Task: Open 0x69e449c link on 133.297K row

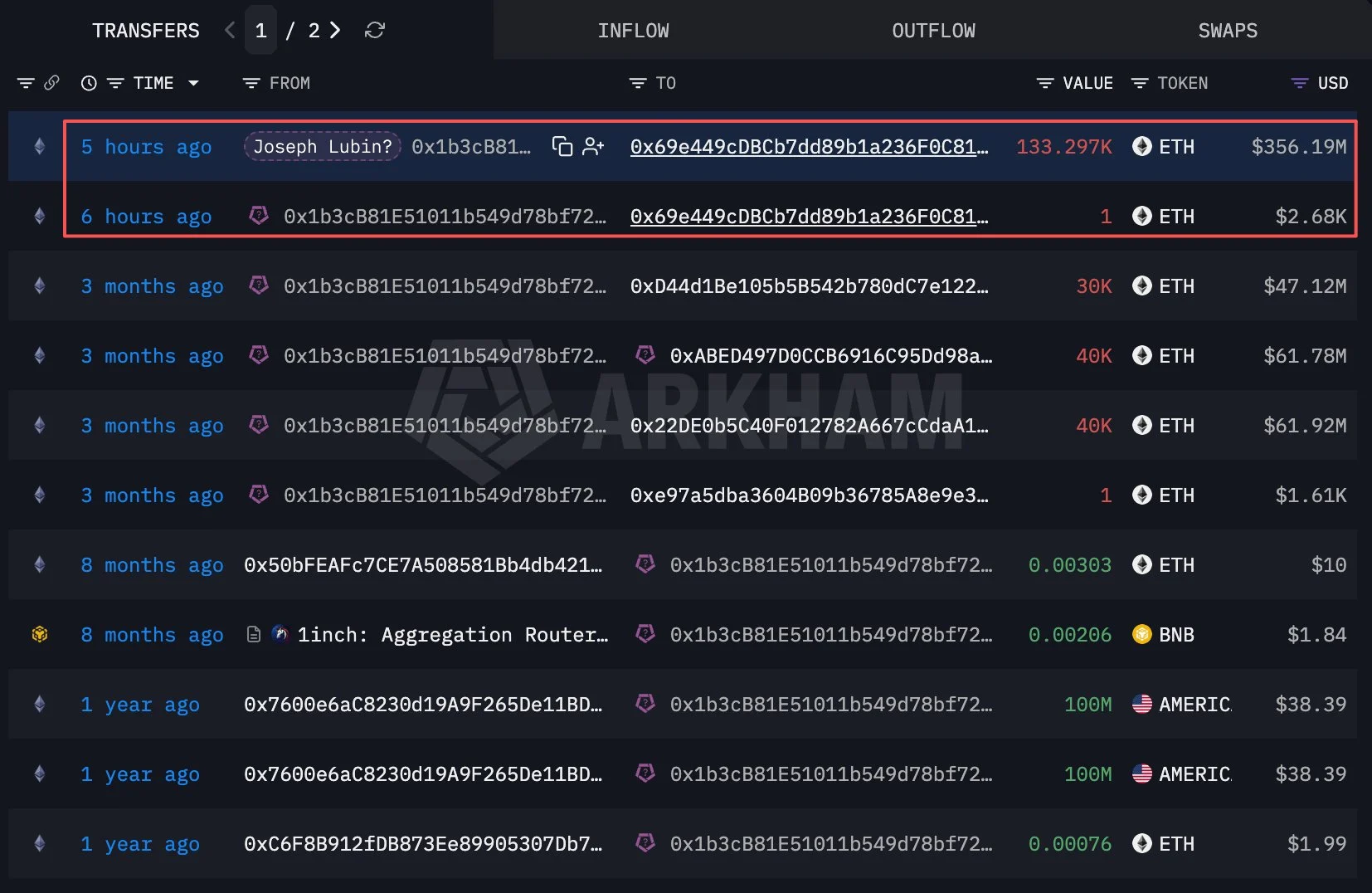Action: point(810,147)
